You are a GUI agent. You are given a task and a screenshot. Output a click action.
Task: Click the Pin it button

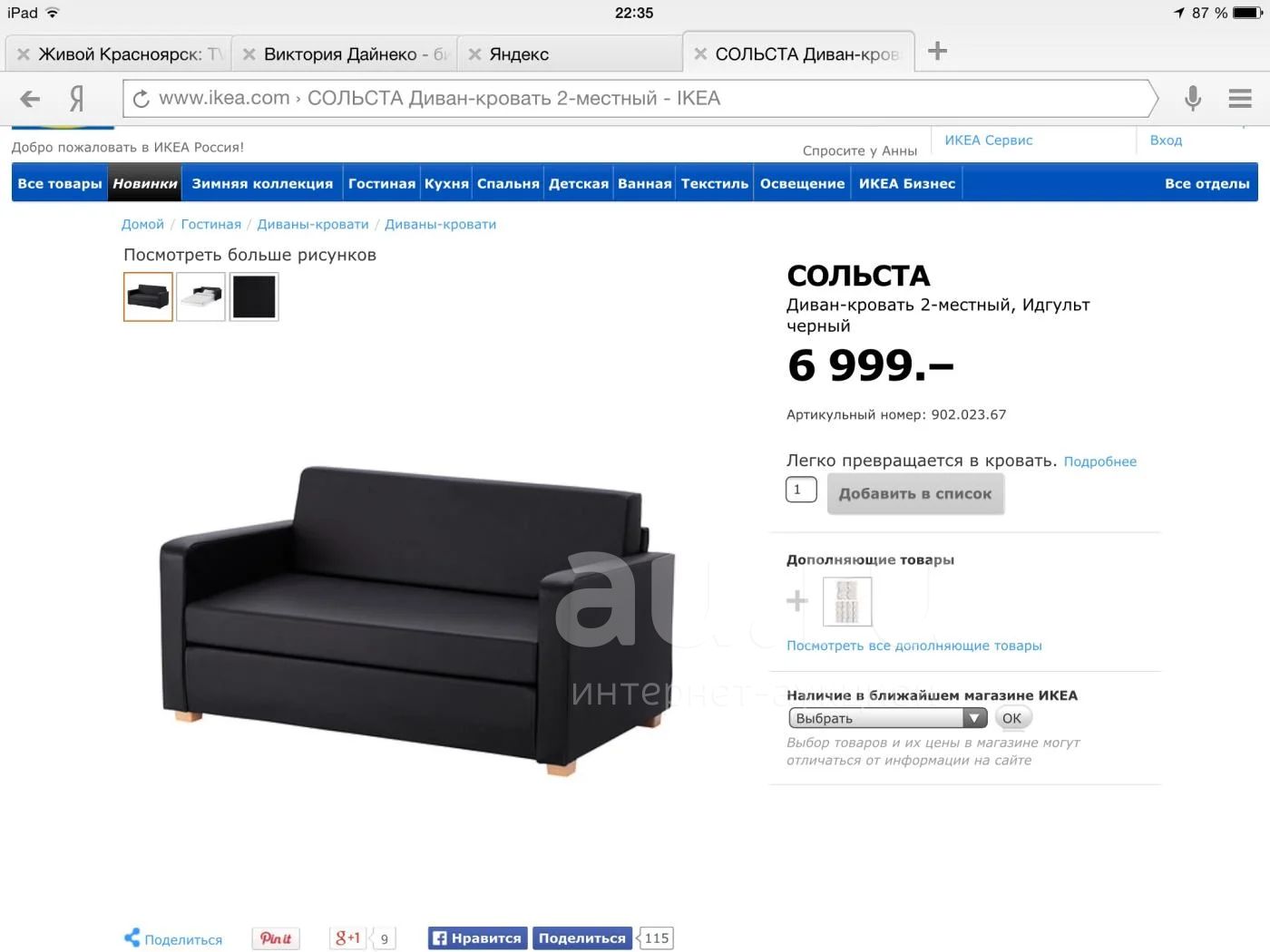point(276,938)
